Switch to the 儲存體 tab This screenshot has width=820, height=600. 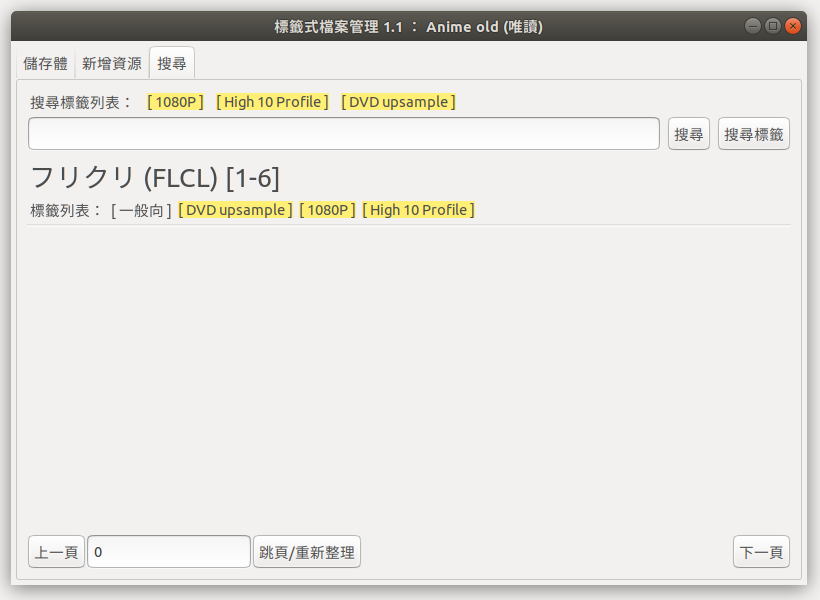pyautogui.click(x=45, y=64)
